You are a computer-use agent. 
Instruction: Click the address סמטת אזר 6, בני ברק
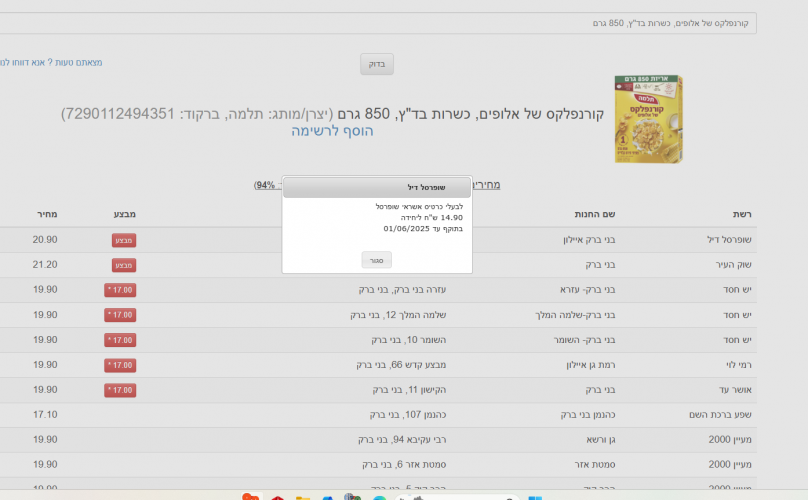[404, 464]
